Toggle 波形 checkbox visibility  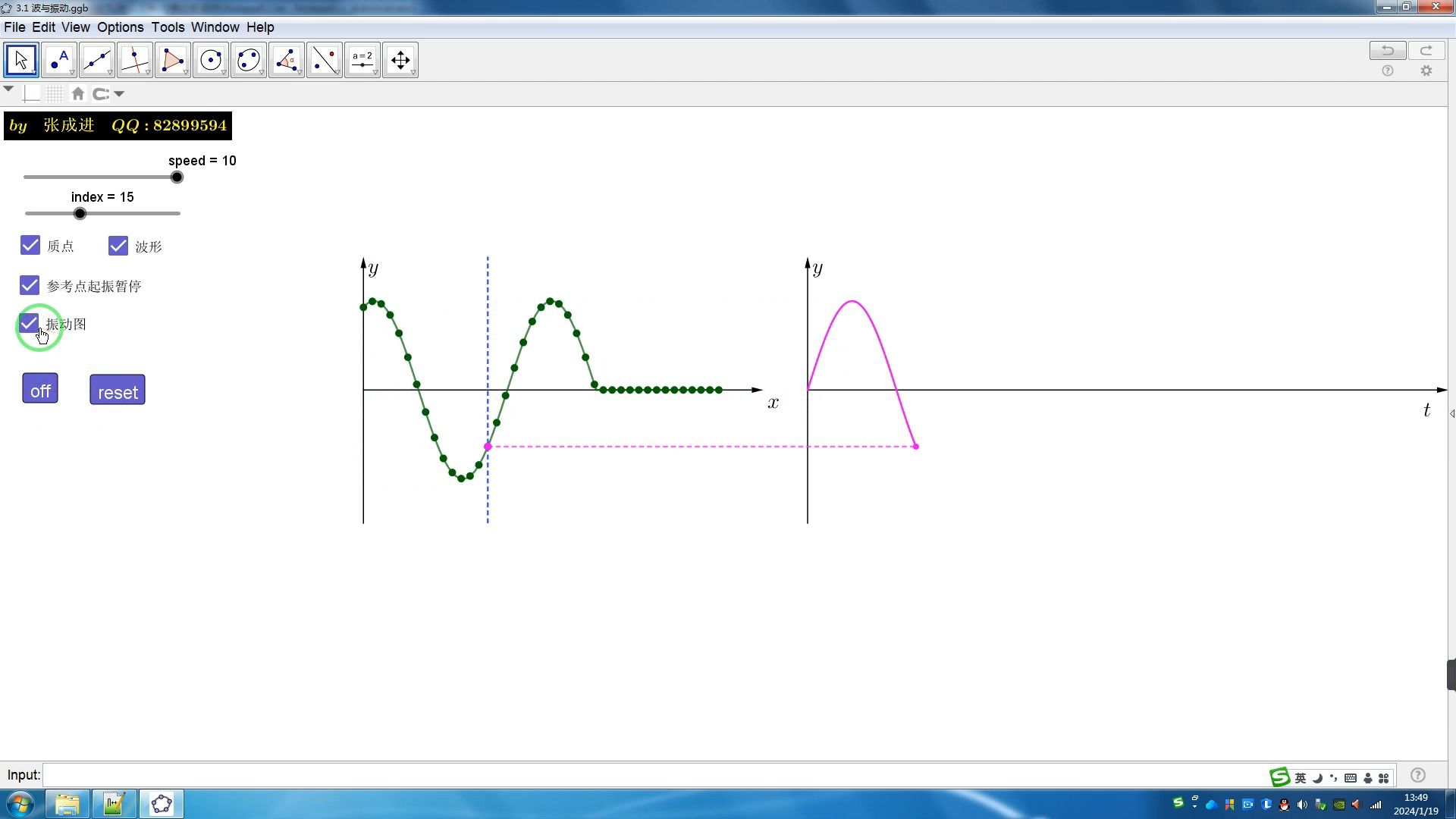(x=118, y=245)
